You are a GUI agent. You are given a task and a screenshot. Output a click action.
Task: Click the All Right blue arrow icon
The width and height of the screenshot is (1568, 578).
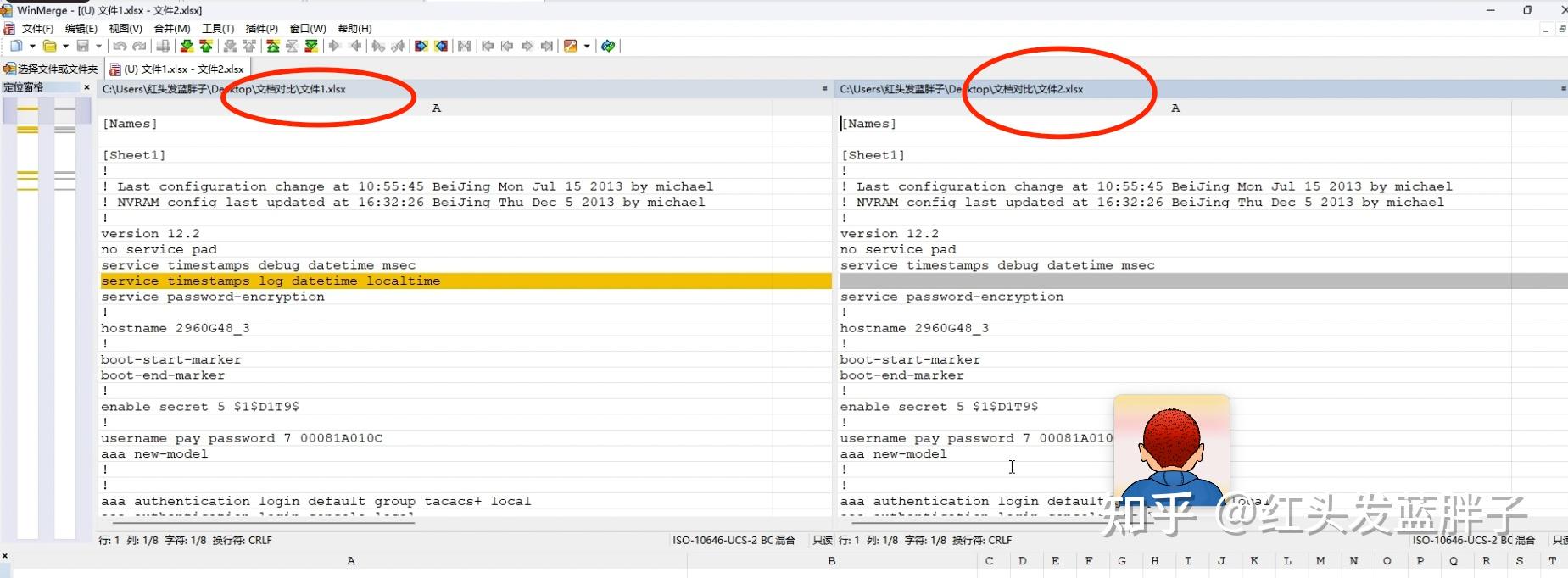(x=421, y=46)
